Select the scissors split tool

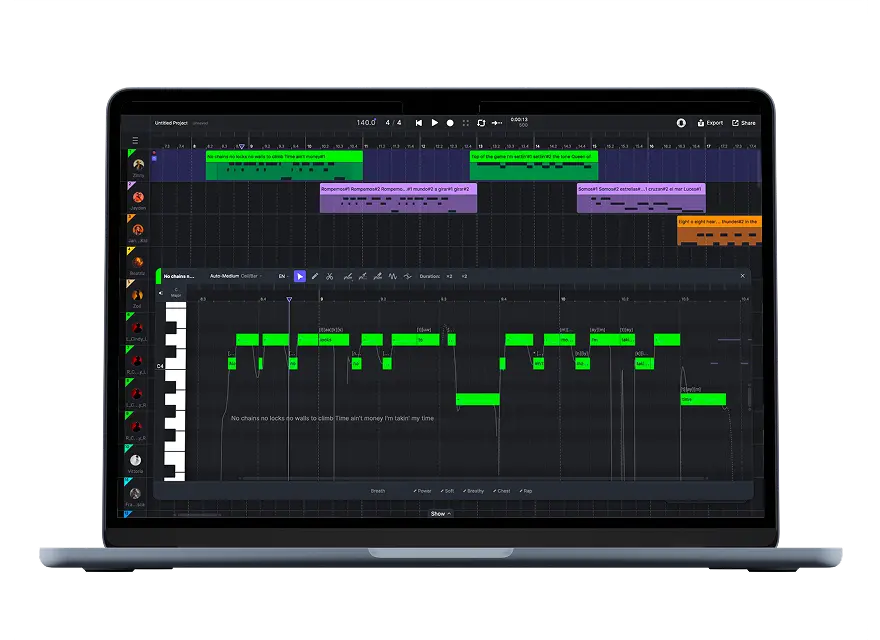pos(330,276)
